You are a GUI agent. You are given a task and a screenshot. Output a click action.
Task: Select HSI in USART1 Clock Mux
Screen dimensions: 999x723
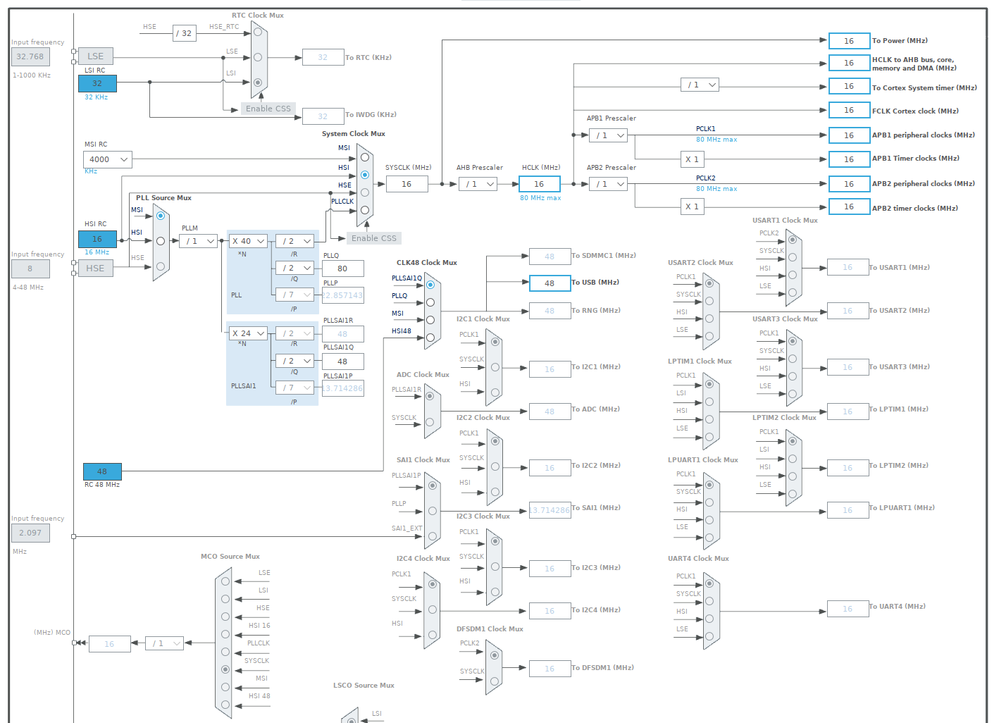[792, 275]
